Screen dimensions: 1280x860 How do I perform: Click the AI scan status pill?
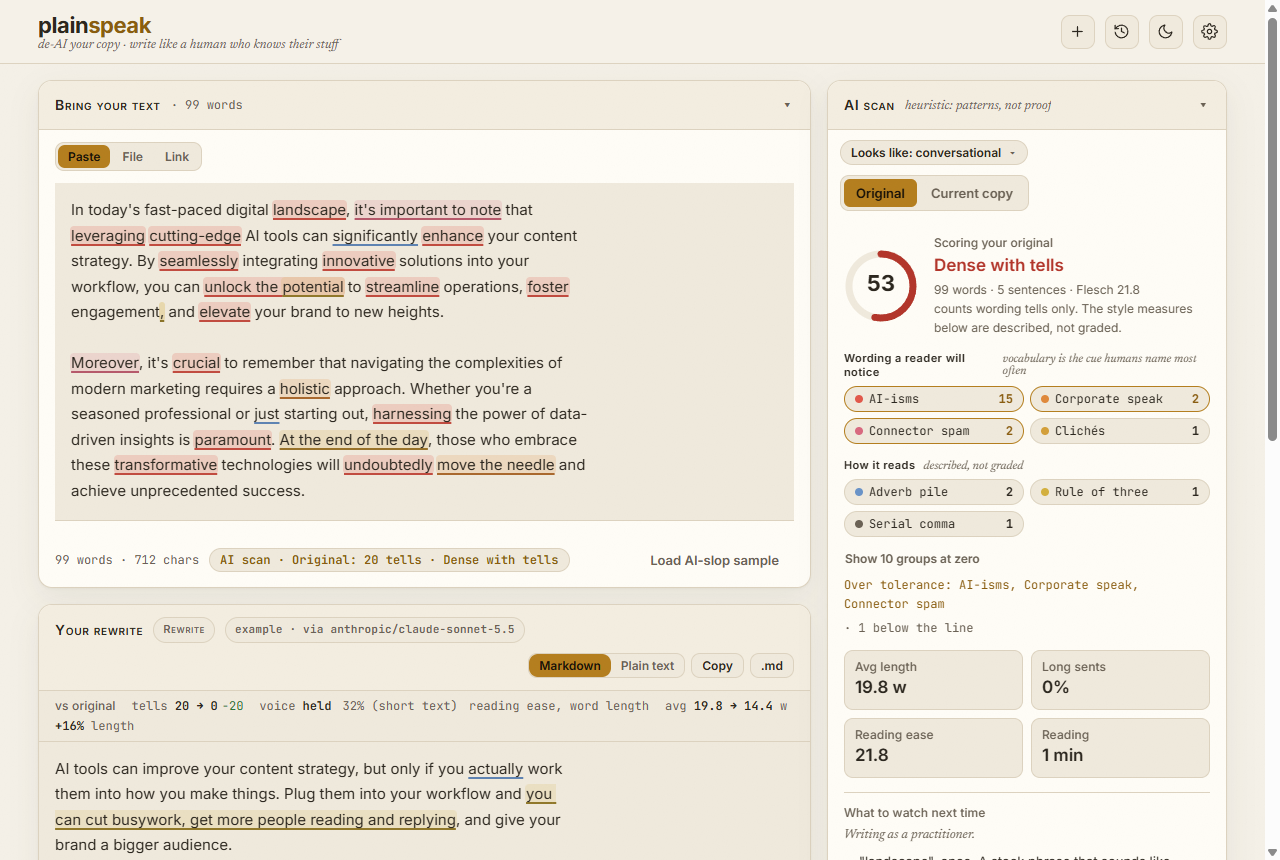[389, 560]
